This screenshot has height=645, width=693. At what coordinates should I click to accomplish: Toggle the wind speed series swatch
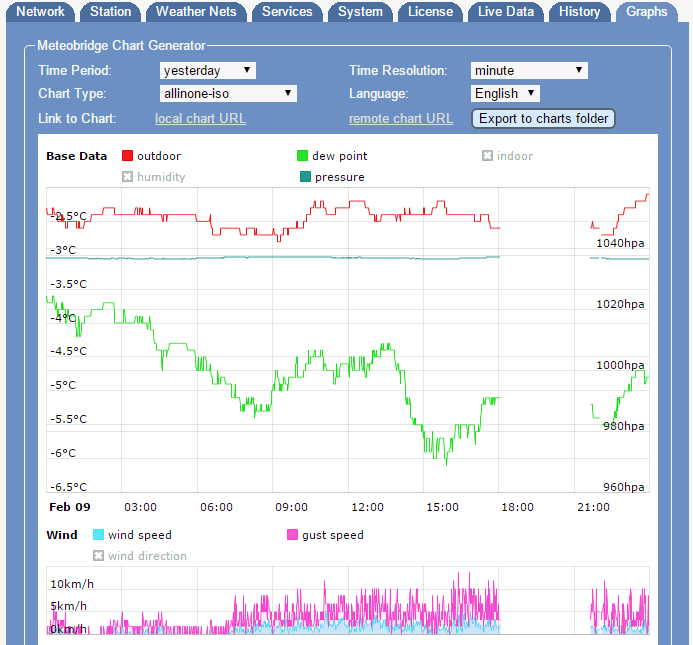[x=99, y=535]
